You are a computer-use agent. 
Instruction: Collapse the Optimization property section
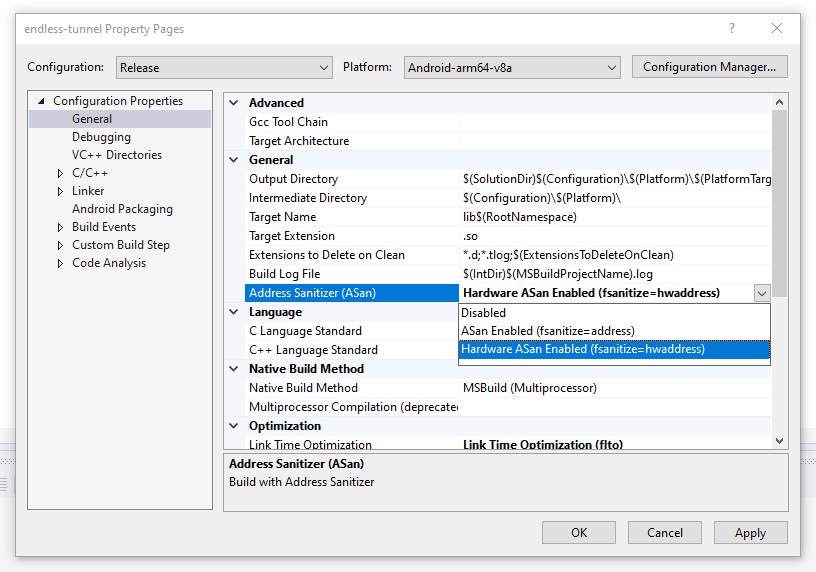[x=234, y=426]
